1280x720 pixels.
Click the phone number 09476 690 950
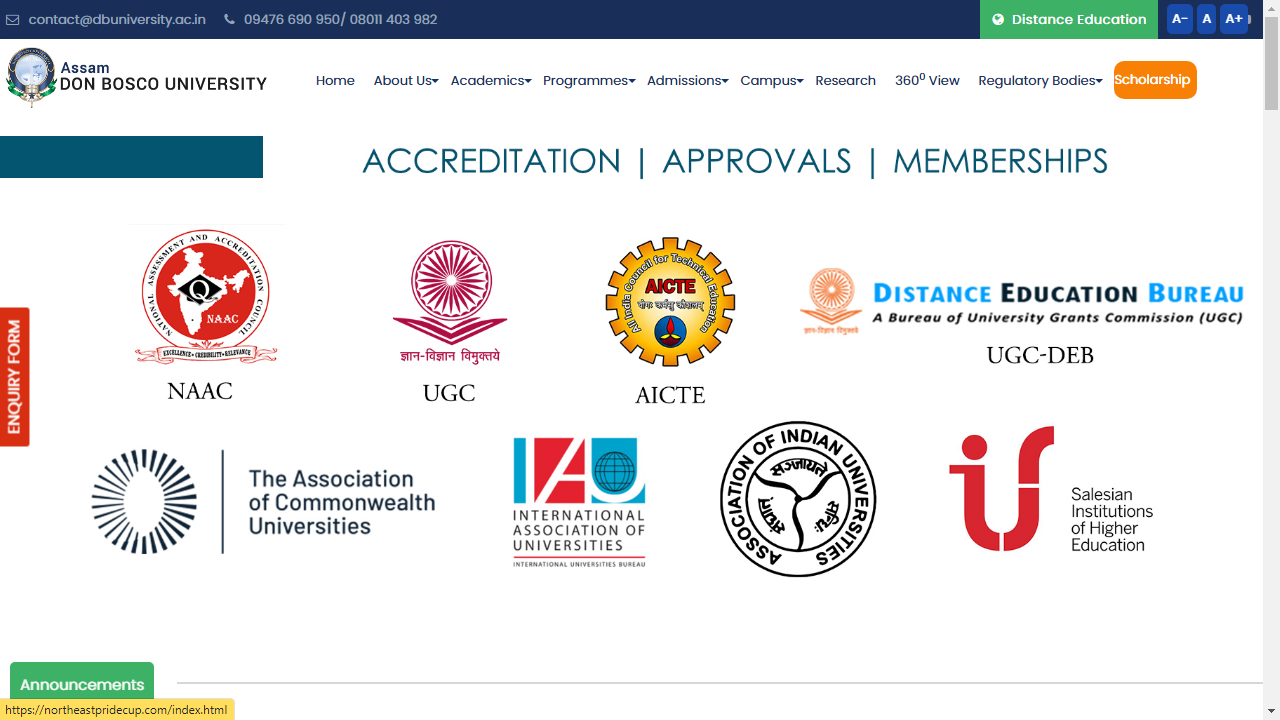292,19
